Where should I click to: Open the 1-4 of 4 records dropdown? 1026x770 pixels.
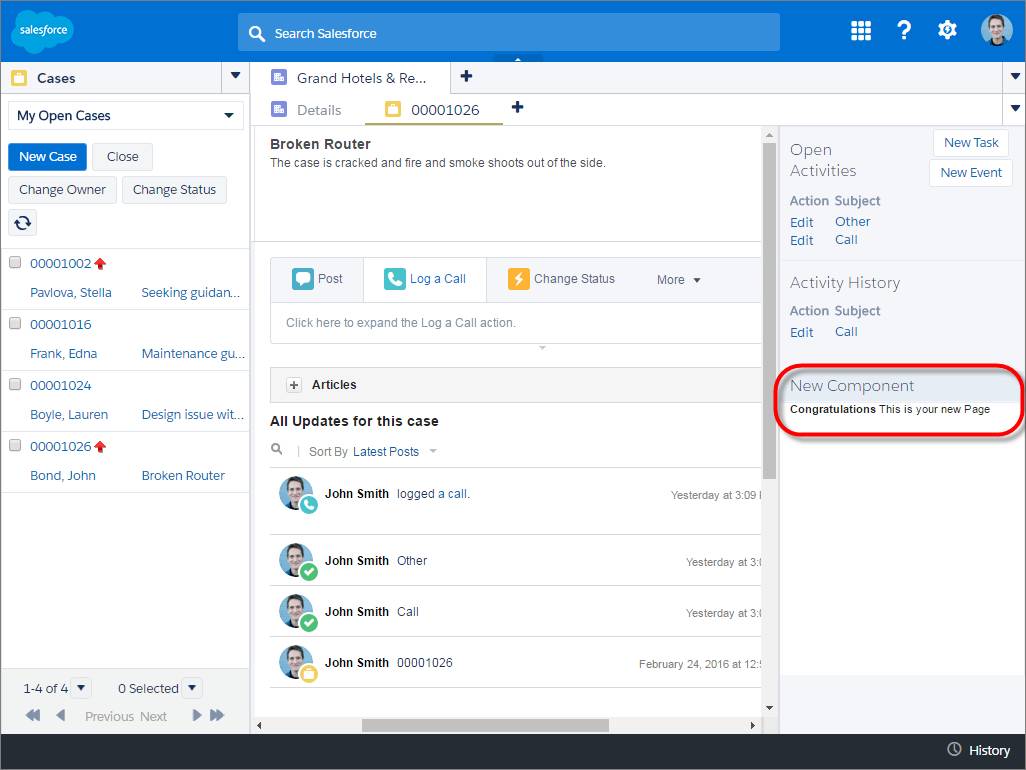pos(81,688)
